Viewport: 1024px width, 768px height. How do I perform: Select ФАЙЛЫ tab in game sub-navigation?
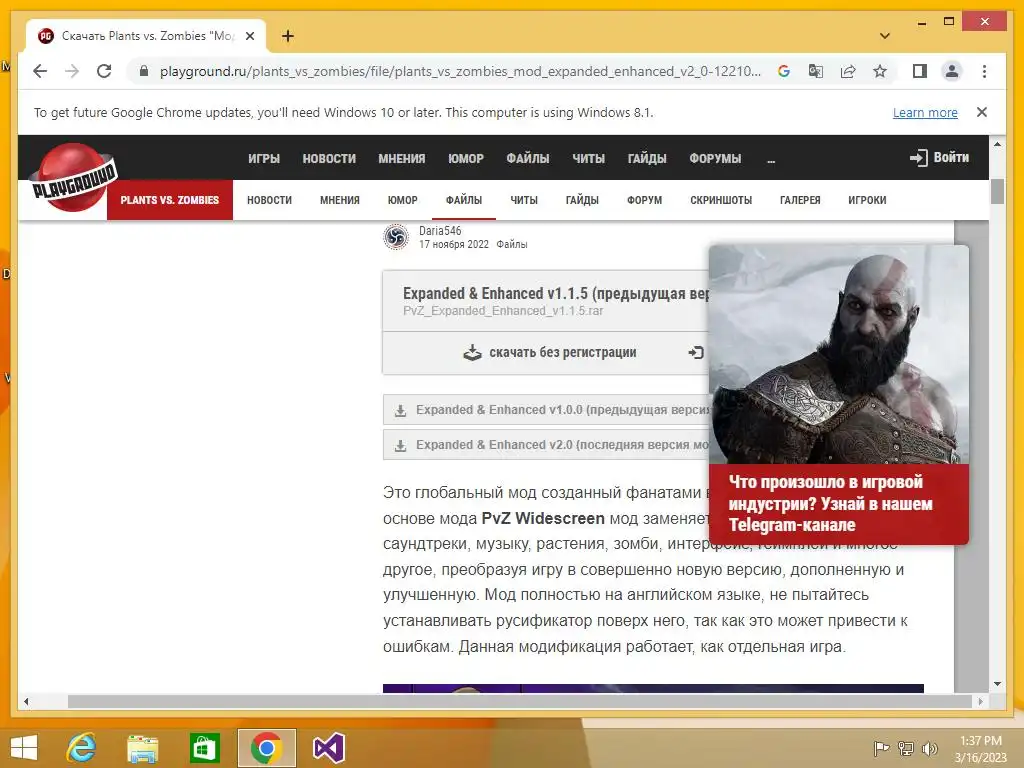(x=464, y=200)
